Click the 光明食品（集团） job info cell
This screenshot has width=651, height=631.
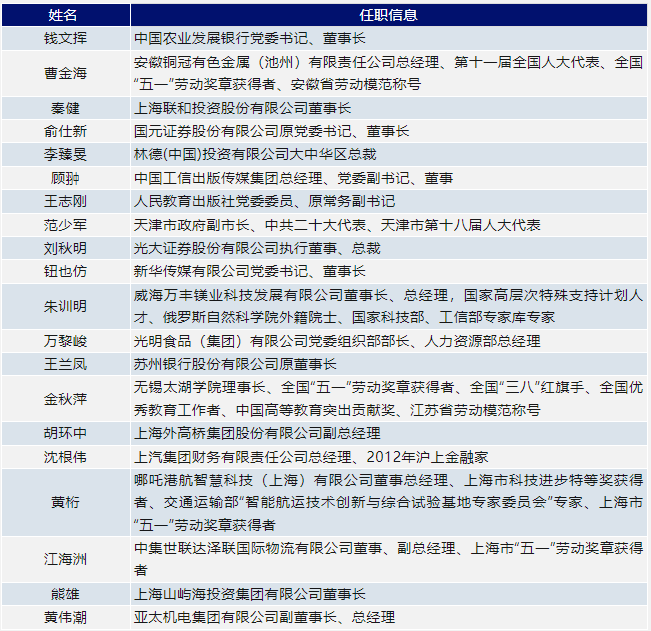pyautogui.click(x=389, y=341)
